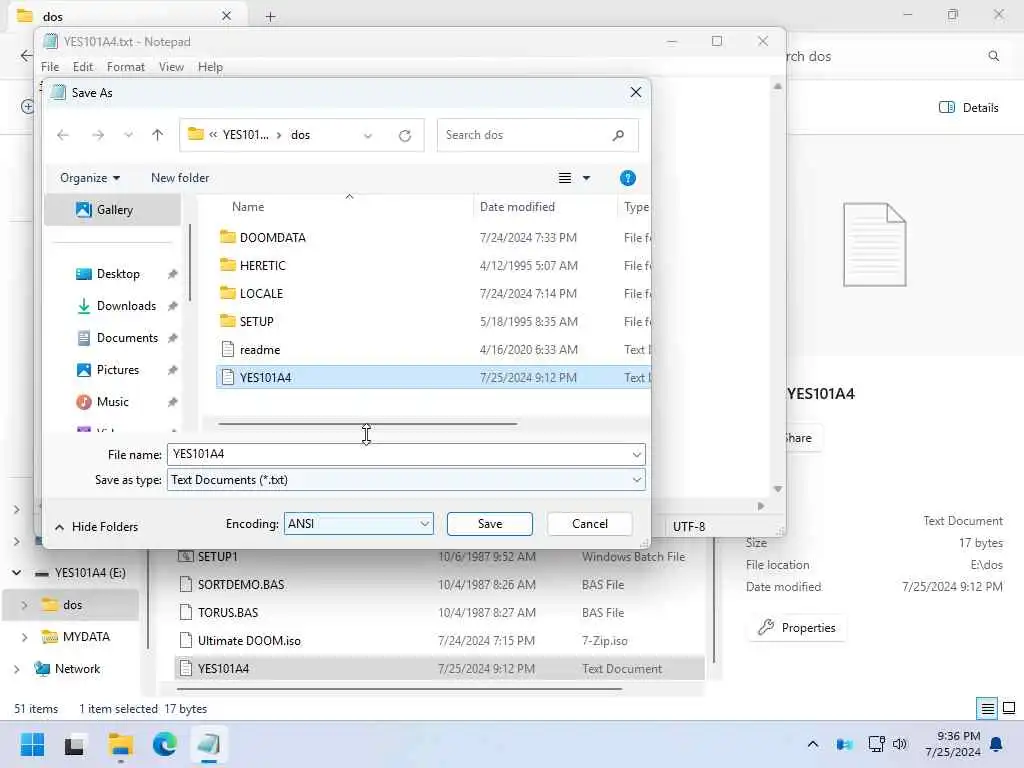Viewport: 1024px width, 768px height.
Task: Create a New folder
Action: click(180, 178)
